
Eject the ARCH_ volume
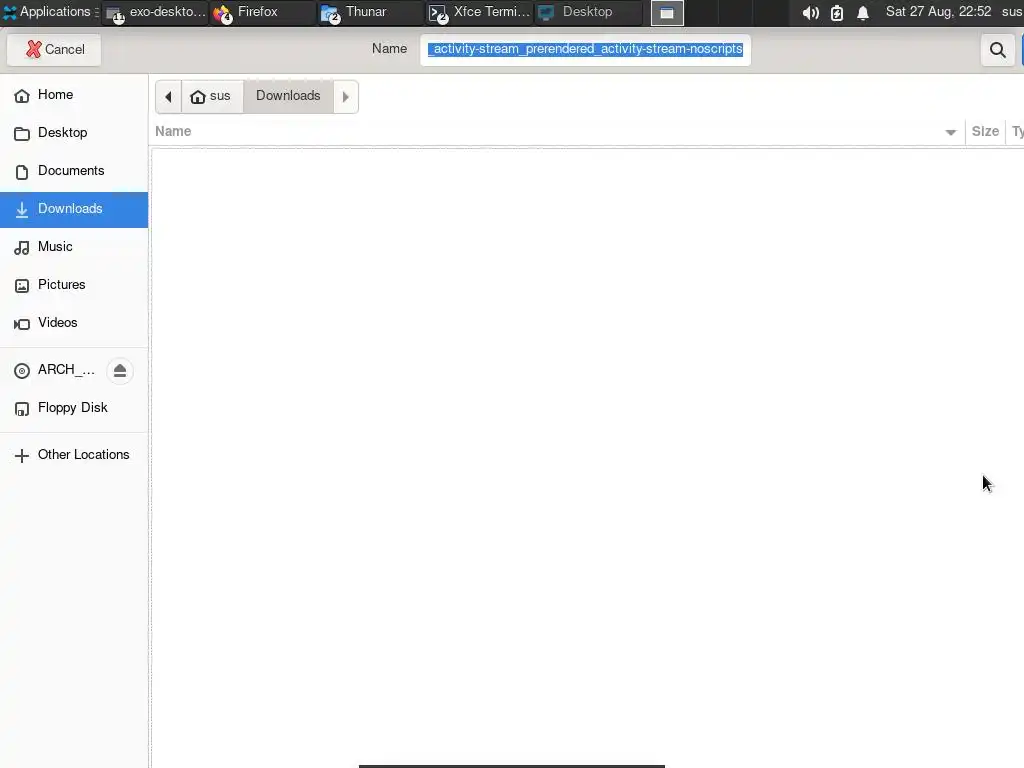(x=120, y=371)
